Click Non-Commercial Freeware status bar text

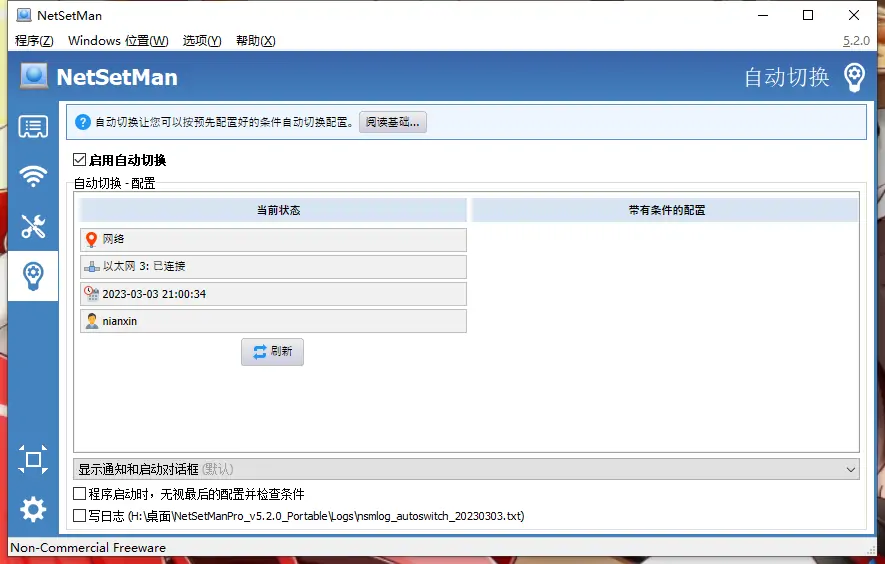88,548
